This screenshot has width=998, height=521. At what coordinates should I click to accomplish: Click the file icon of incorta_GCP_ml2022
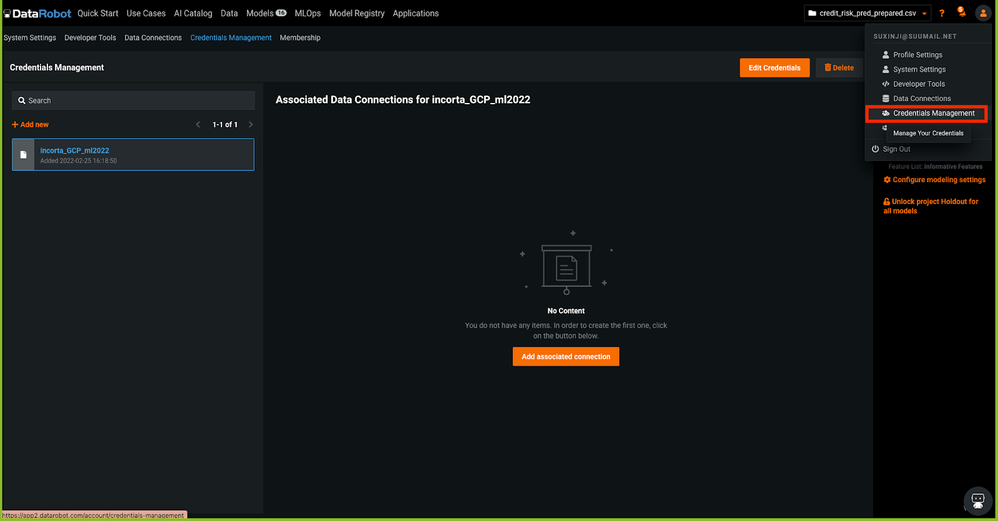pos(24,155)
